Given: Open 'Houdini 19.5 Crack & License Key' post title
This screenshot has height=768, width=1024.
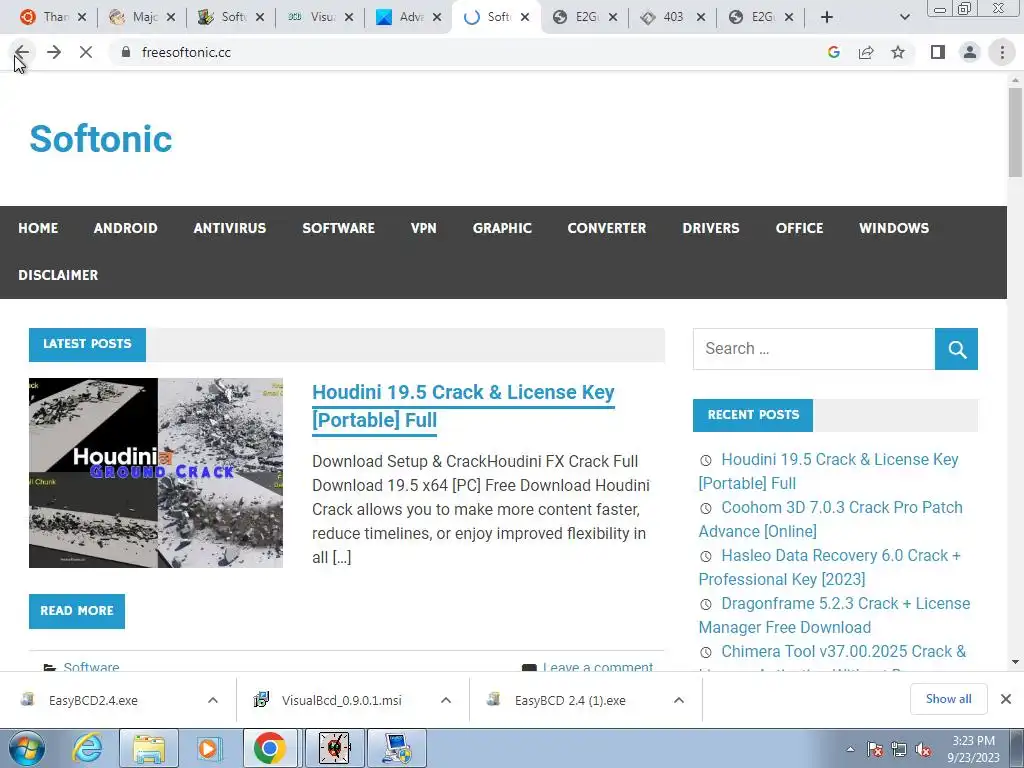Looking at the screenshot, I should click(x=463, y=406).
